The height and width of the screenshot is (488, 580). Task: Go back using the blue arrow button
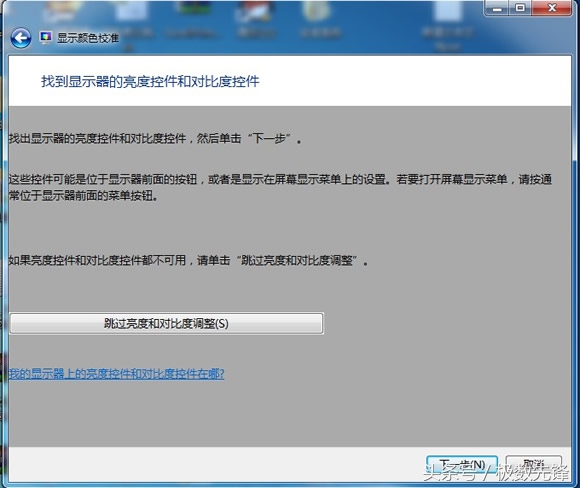[21, 38]
